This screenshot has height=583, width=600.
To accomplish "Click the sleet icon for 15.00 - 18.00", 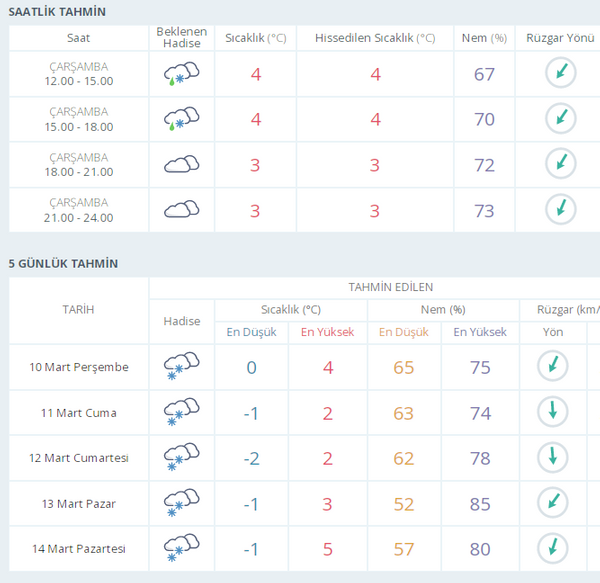I will tap(181, 119).
